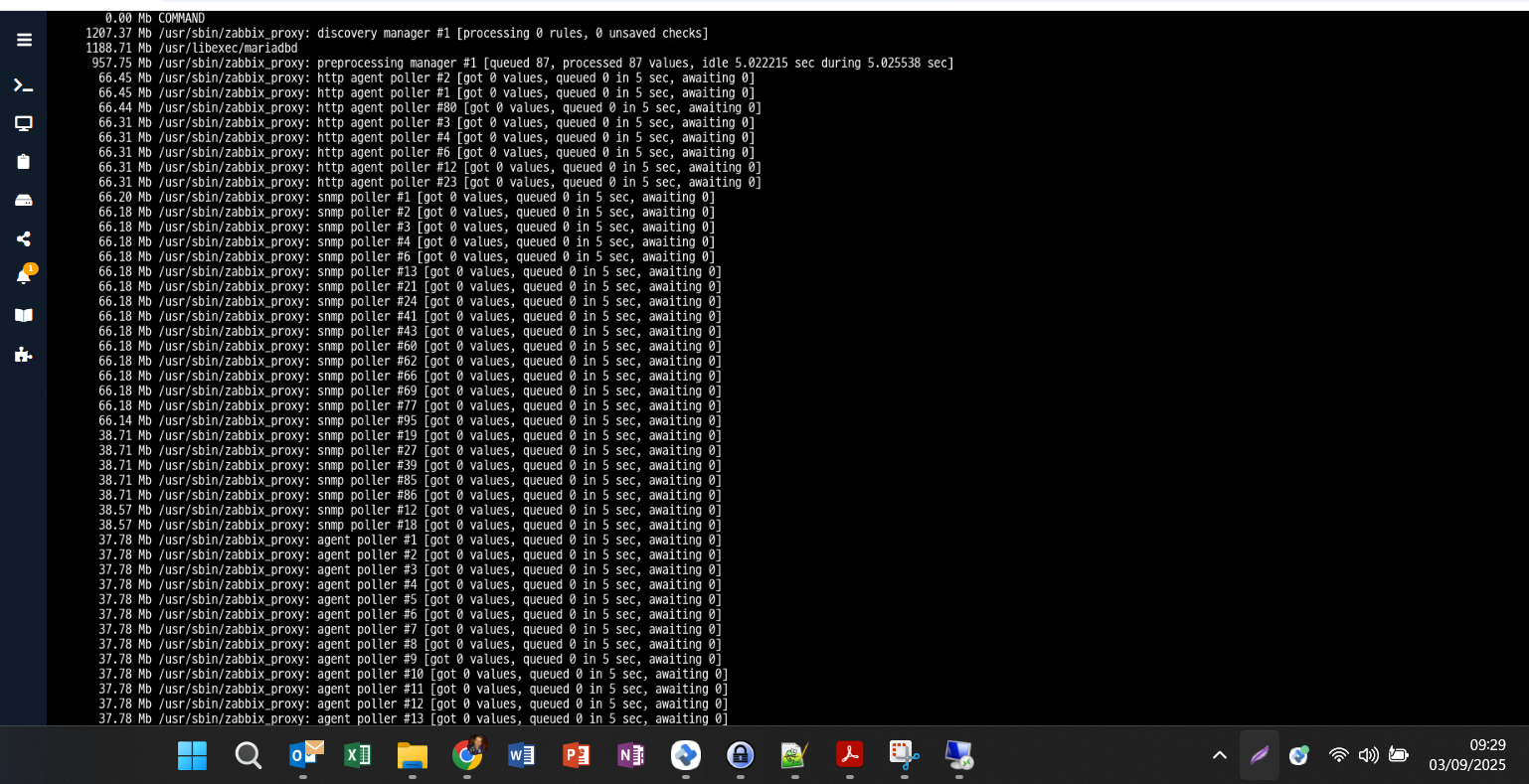1529x784 pixels.
Task: Click the snmp poller #41 line
Action: (x=410, y=316)
